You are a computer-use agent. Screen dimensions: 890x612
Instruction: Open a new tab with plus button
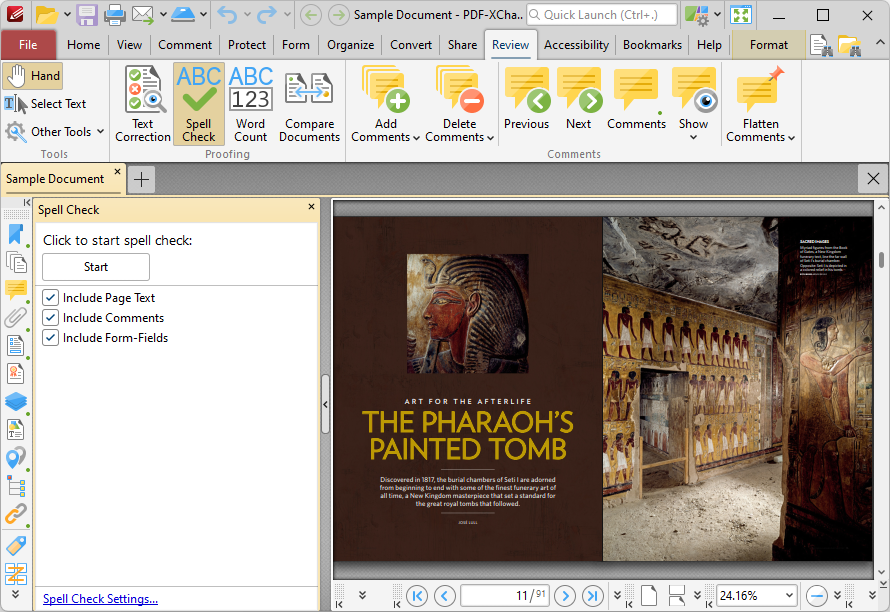141,179
